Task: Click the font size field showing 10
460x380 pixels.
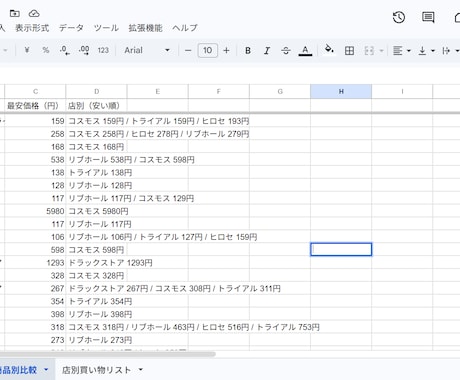Action: (208, 50)
